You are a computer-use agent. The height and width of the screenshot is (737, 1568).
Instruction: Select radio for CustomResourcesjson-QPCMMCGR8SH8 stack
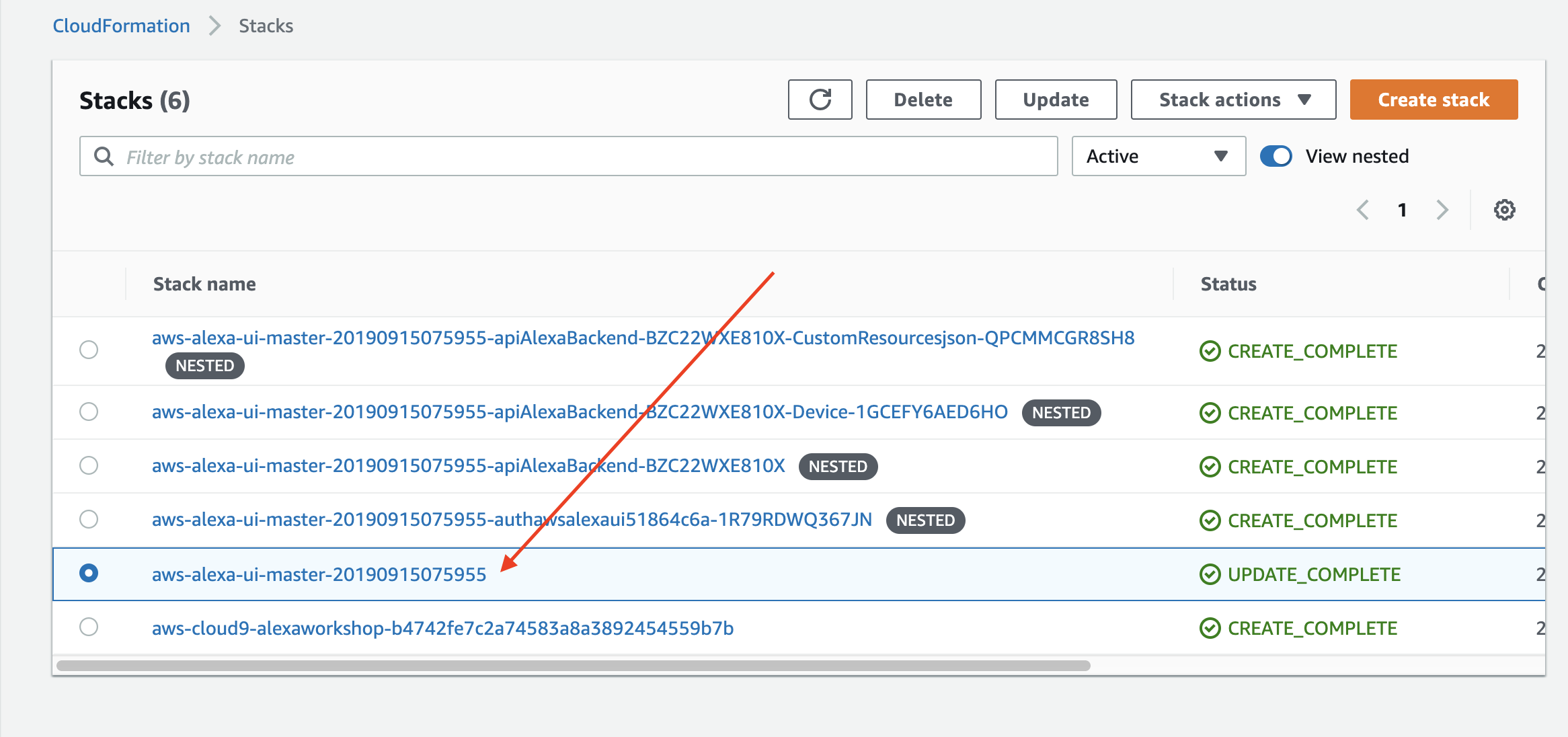[89, 350]
